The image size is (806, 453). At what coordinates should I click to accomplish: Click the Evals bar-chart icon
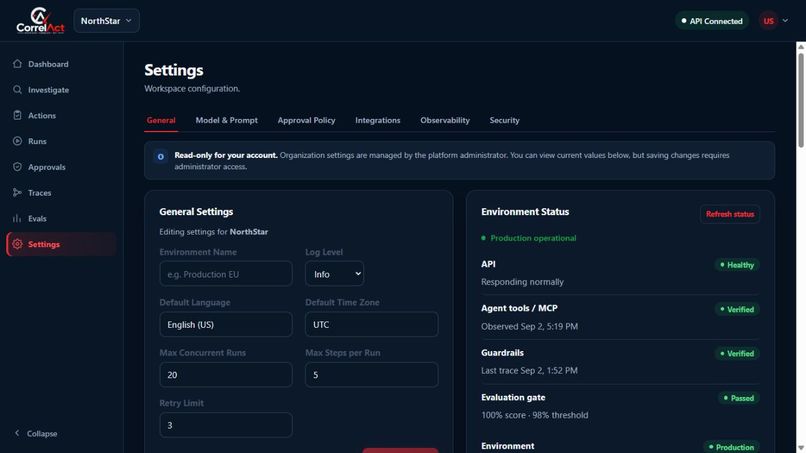(17, 218)
